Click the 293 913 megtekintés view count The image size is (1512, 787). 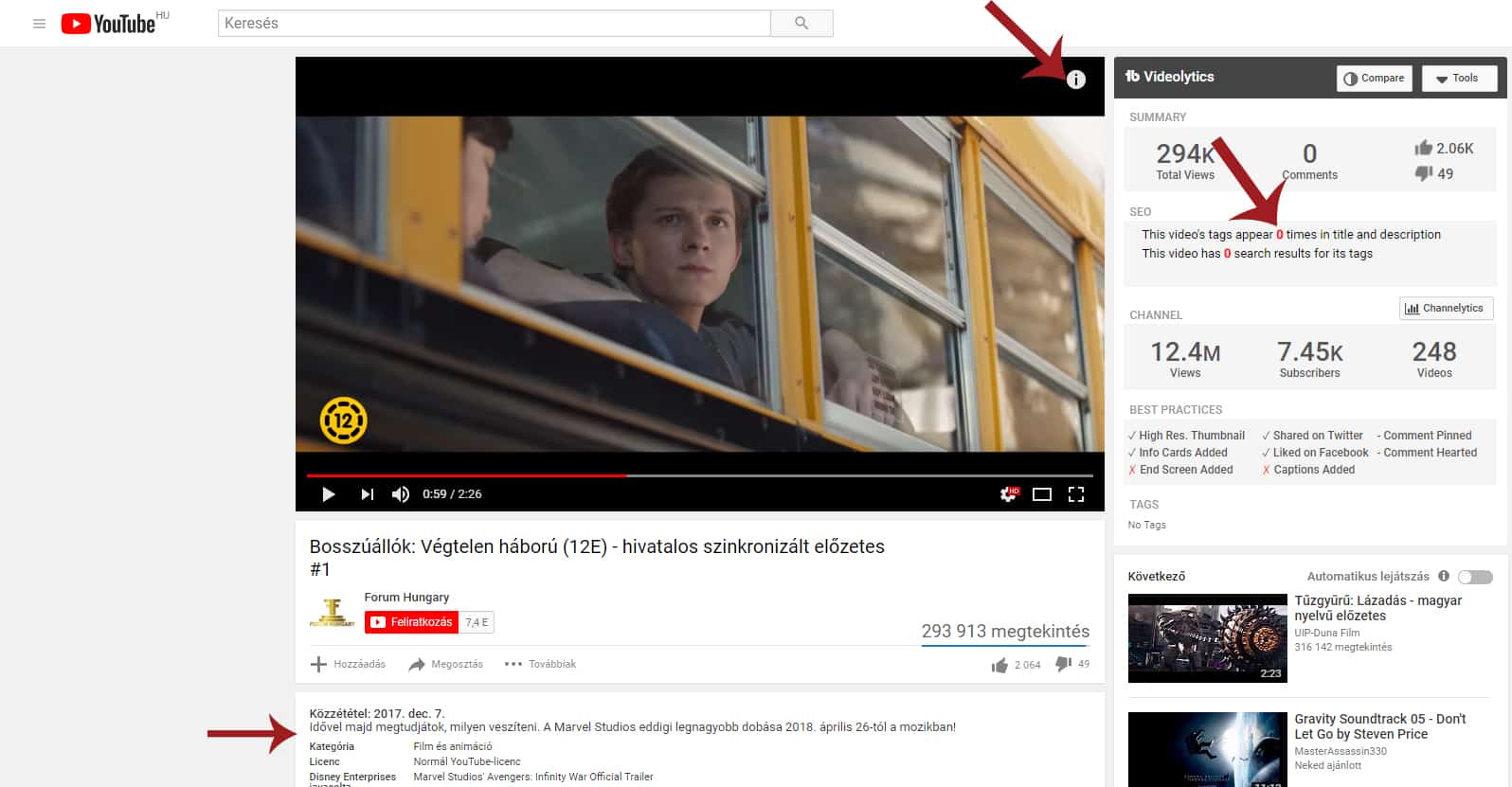(1005, 632)
